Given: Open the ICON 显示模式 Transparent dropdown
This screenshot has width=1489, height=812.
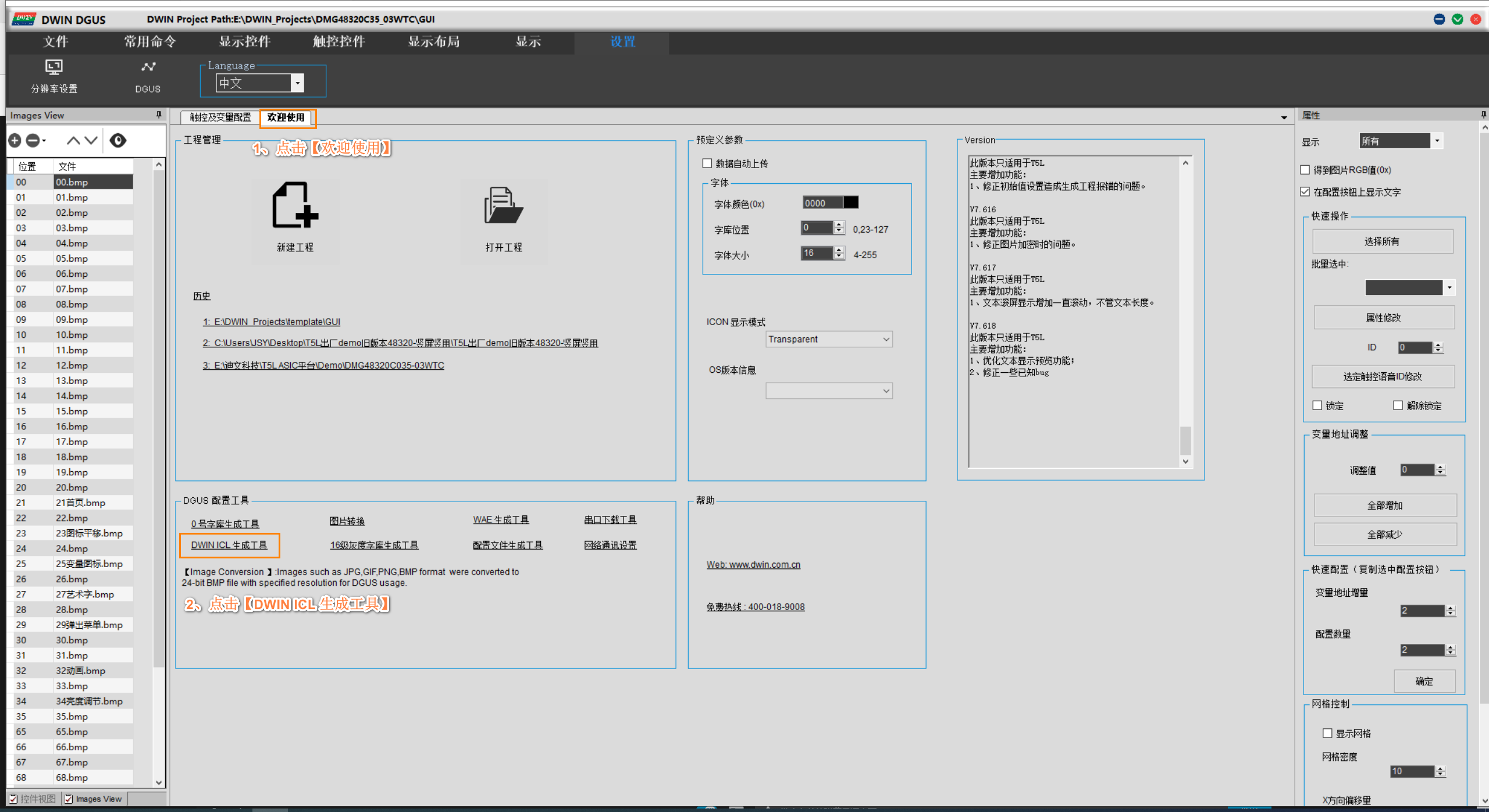Looking at the screenshot, I should pos(829,339).
